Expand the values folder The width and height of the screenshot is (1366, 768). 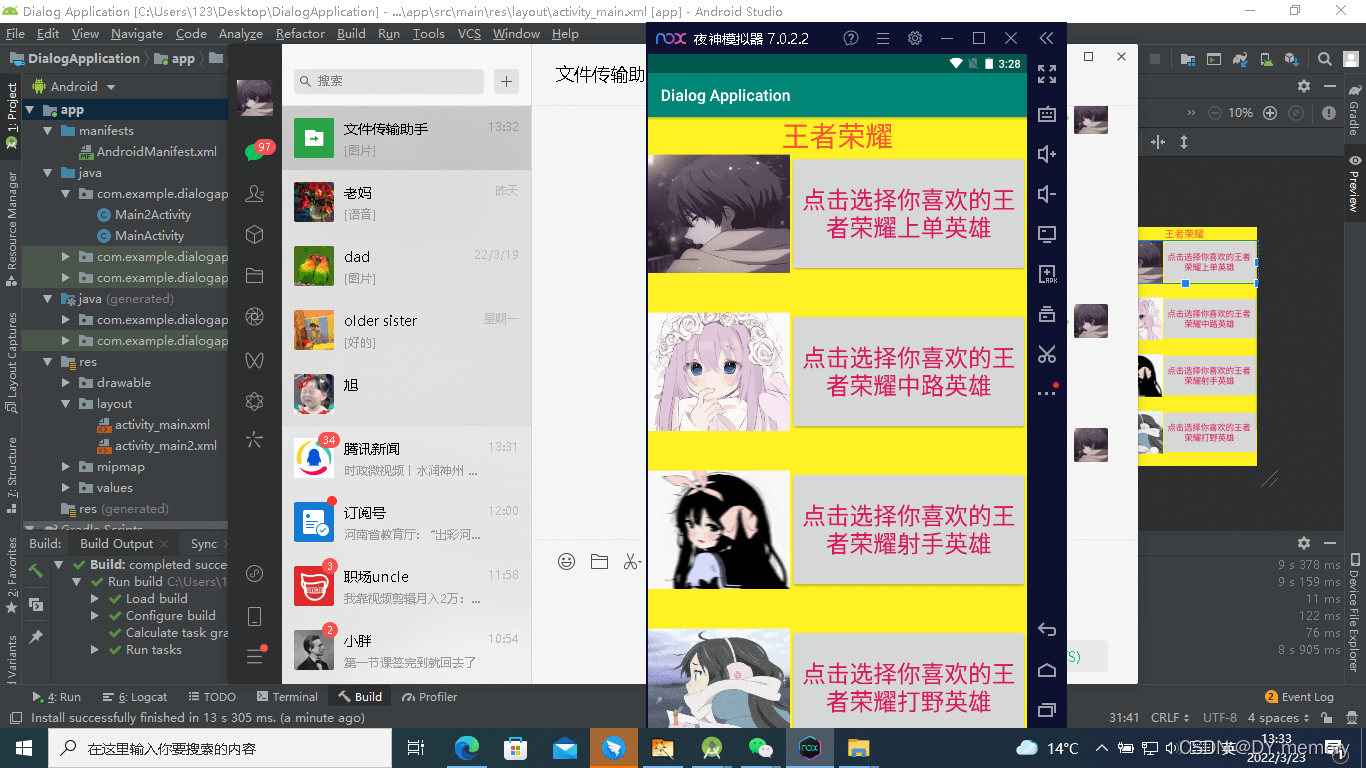pos(66,488)
